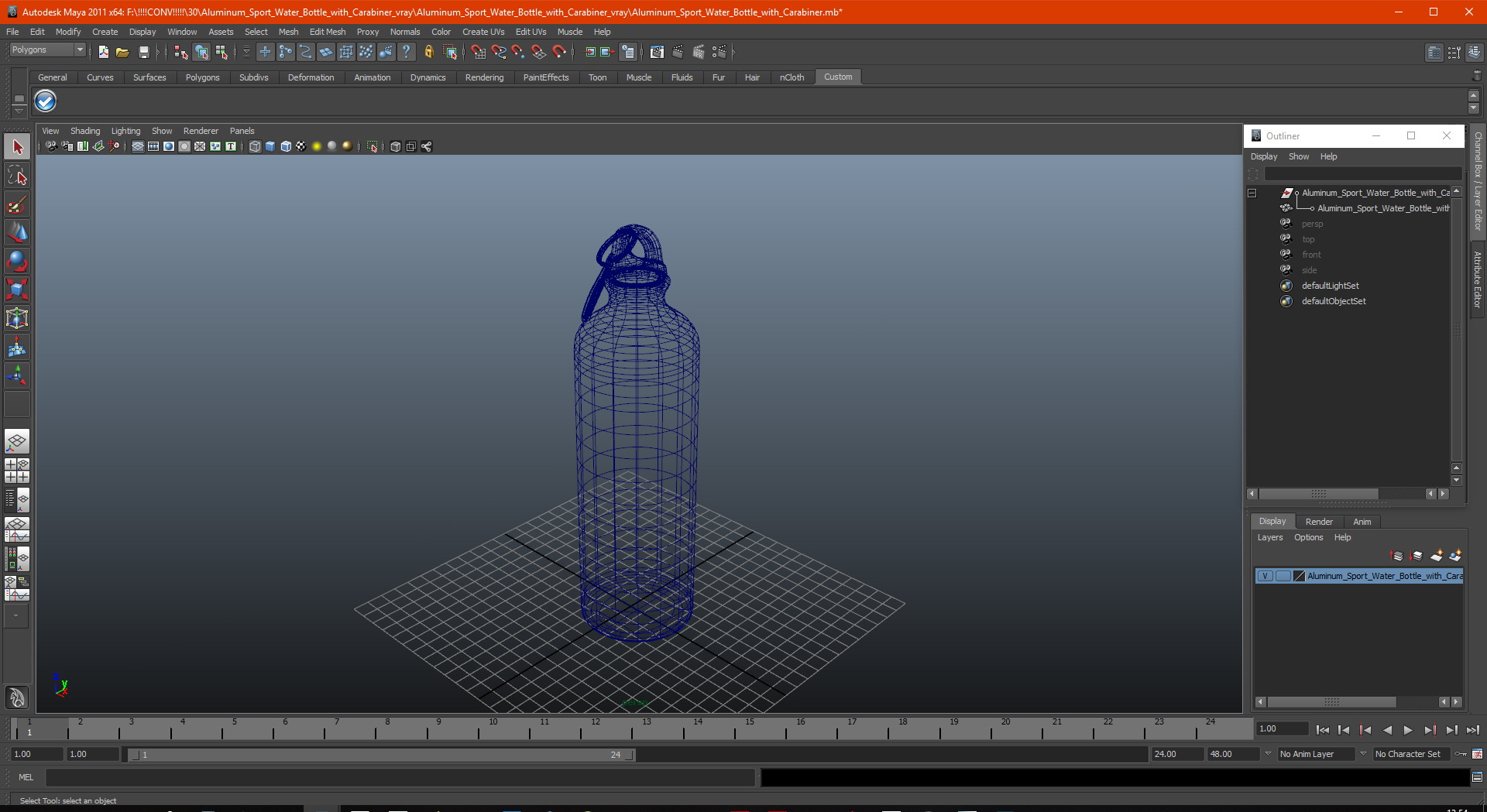Step forward one key button
This screenshot has height=812, width=1487.
(1430, 729)
